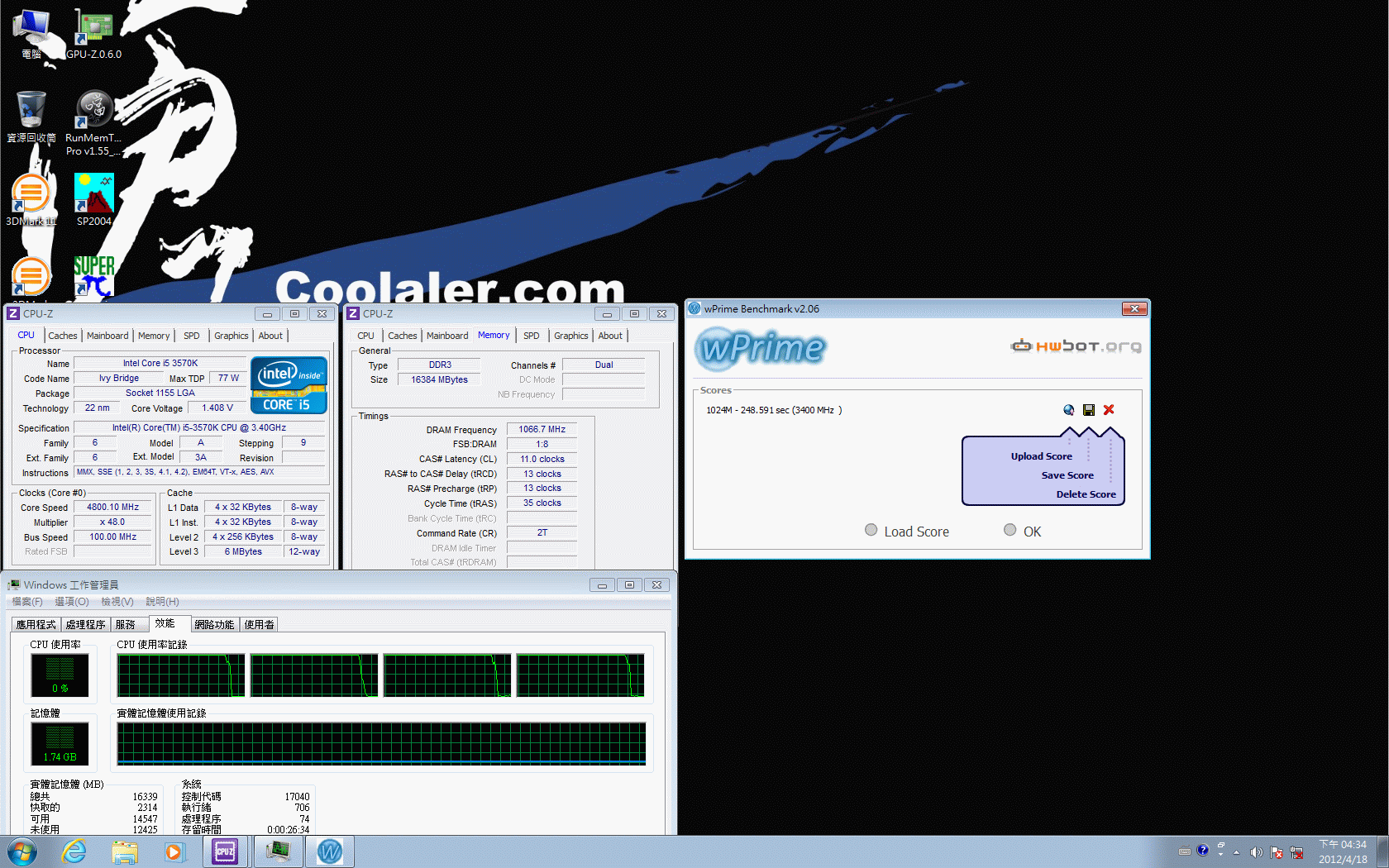Open the 說明(H) menu in Task Manager
The width and height of the screenshot is (1389, 868).
[162, 602]
